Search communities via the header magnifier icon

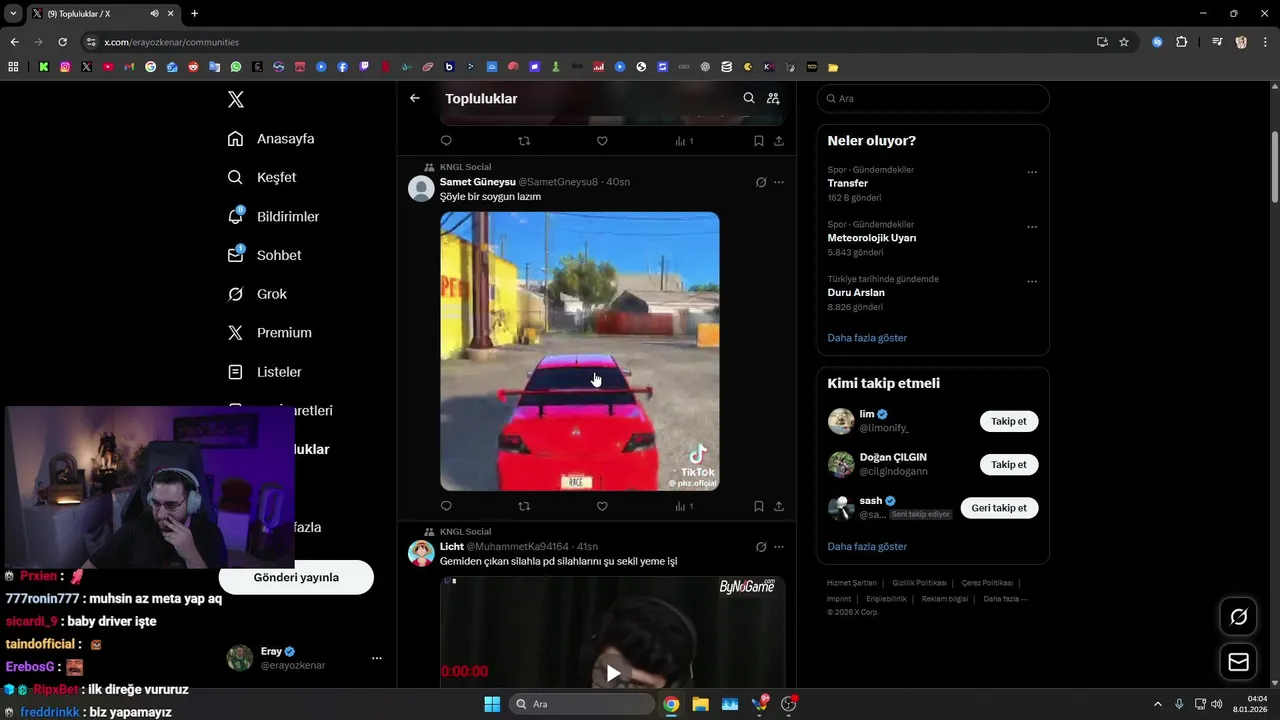pos(749,98)
